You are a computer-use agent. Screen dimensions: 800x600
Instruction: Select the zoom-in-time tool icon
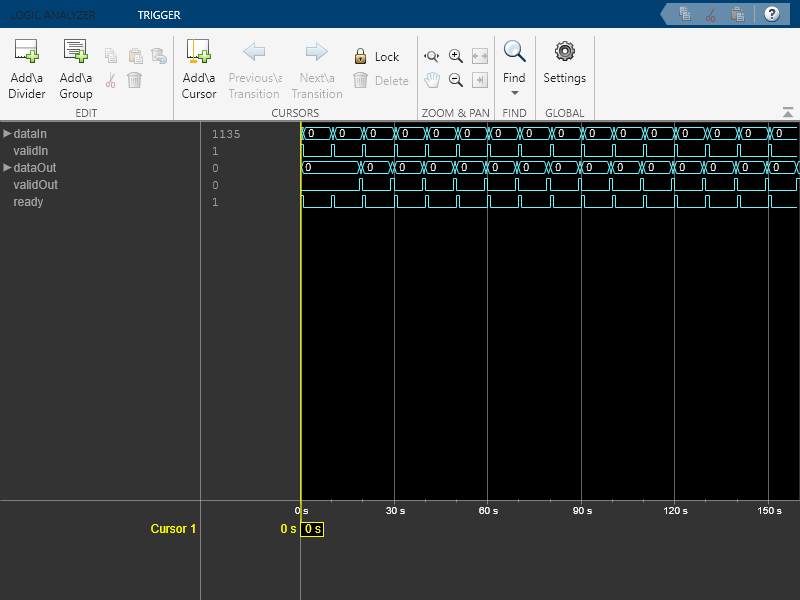tap(432, 57)
